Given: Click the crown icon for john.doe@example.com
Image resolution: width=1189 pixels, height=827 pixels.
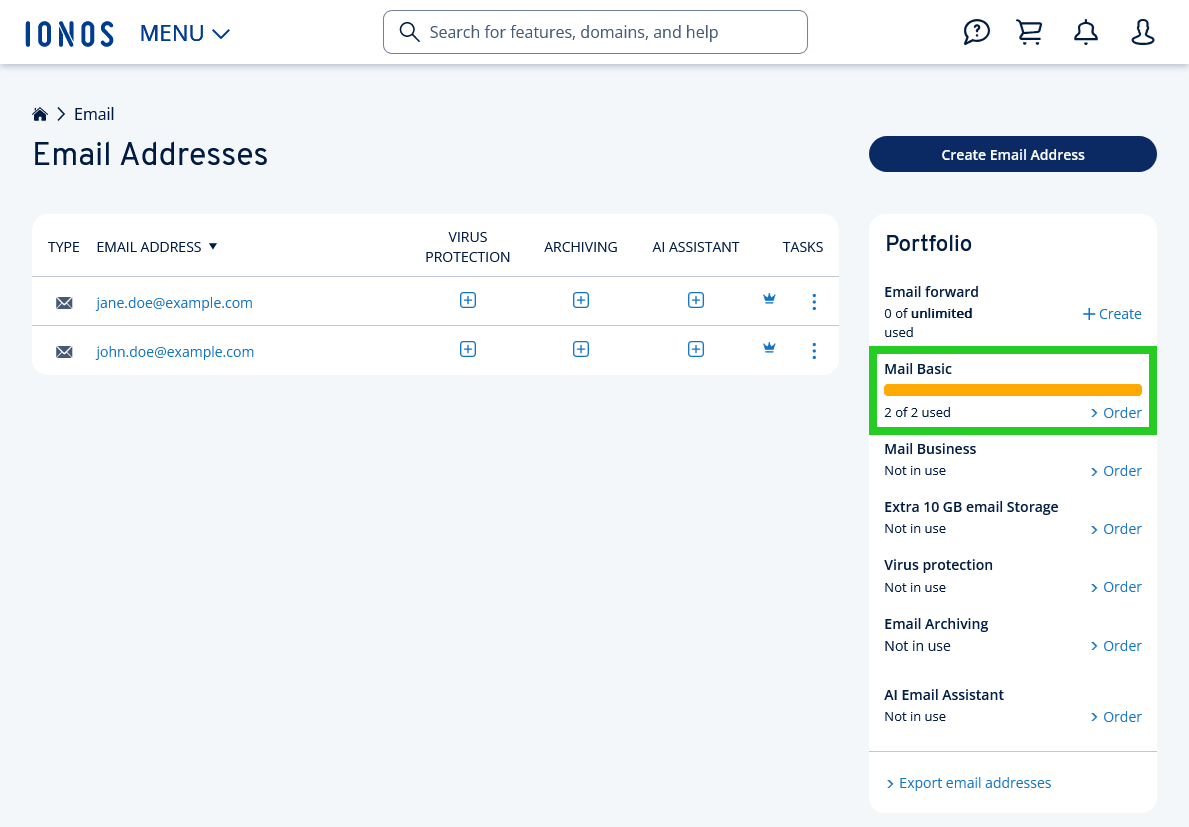Looking at the screenshot, I should point(769,348).
